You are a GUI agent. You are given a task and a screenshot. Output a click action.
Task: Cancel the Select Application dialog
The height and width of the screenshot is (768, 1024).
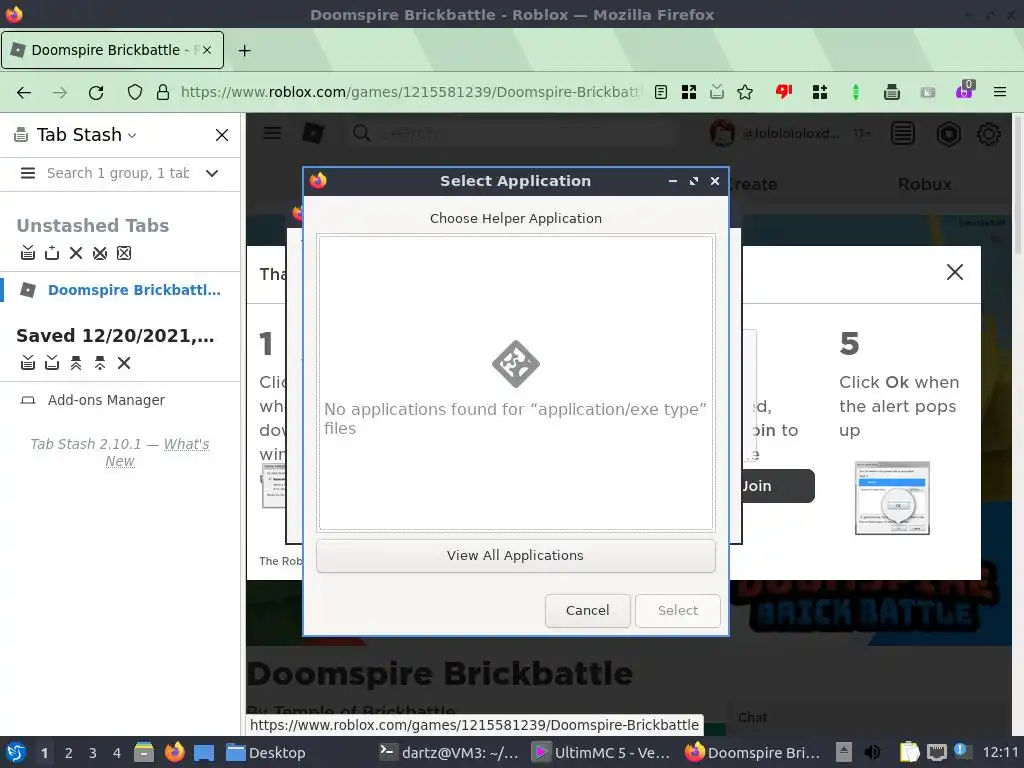(x=587, y=610)
